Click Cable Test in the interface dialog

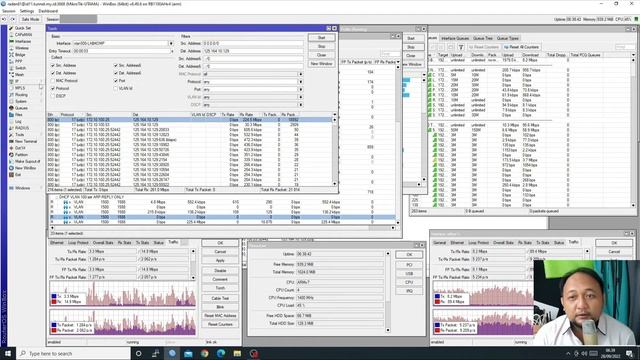click(220, 298)
